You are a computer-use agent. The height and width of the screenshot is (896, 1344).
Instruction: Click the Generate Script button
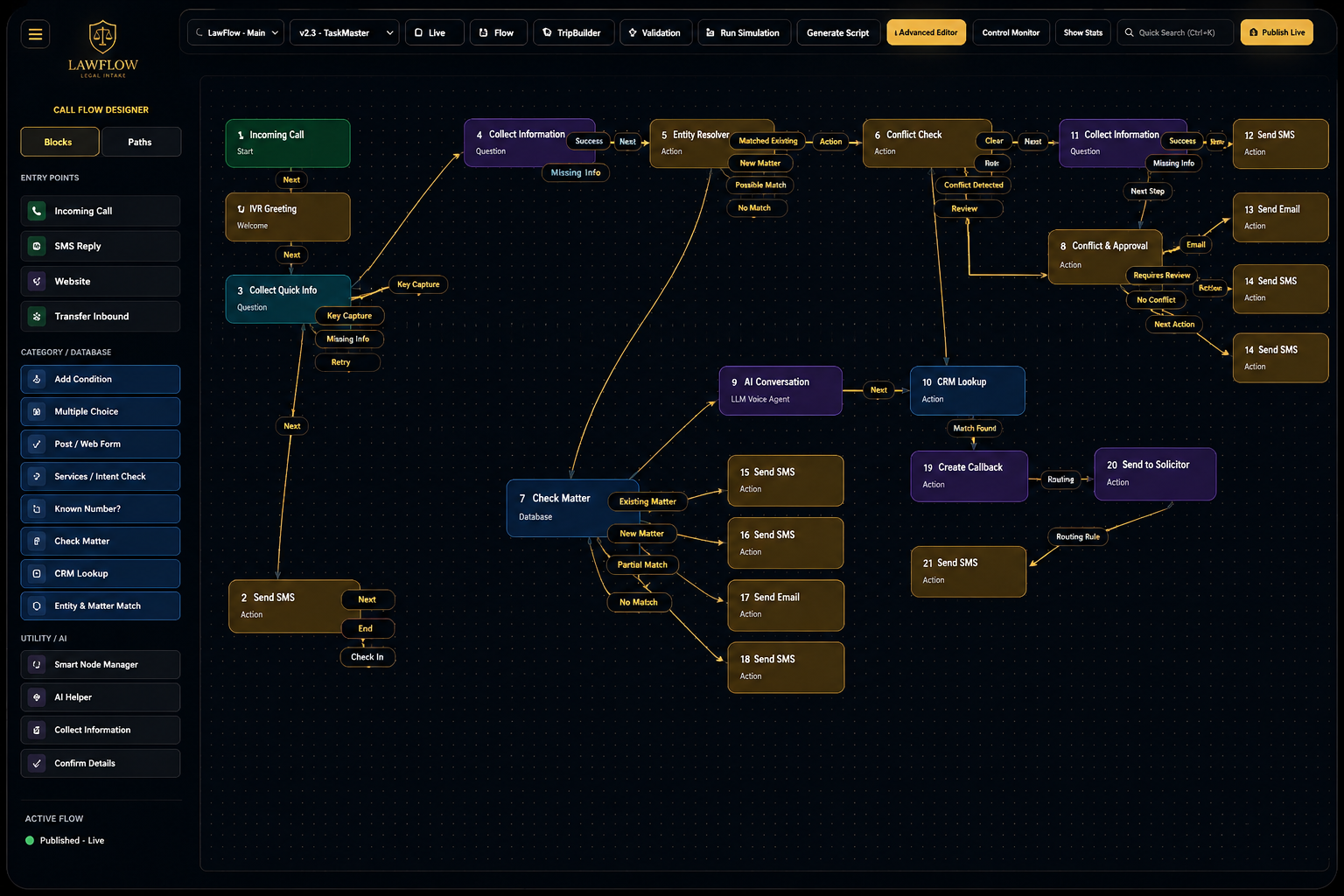[x=838, y=32]
